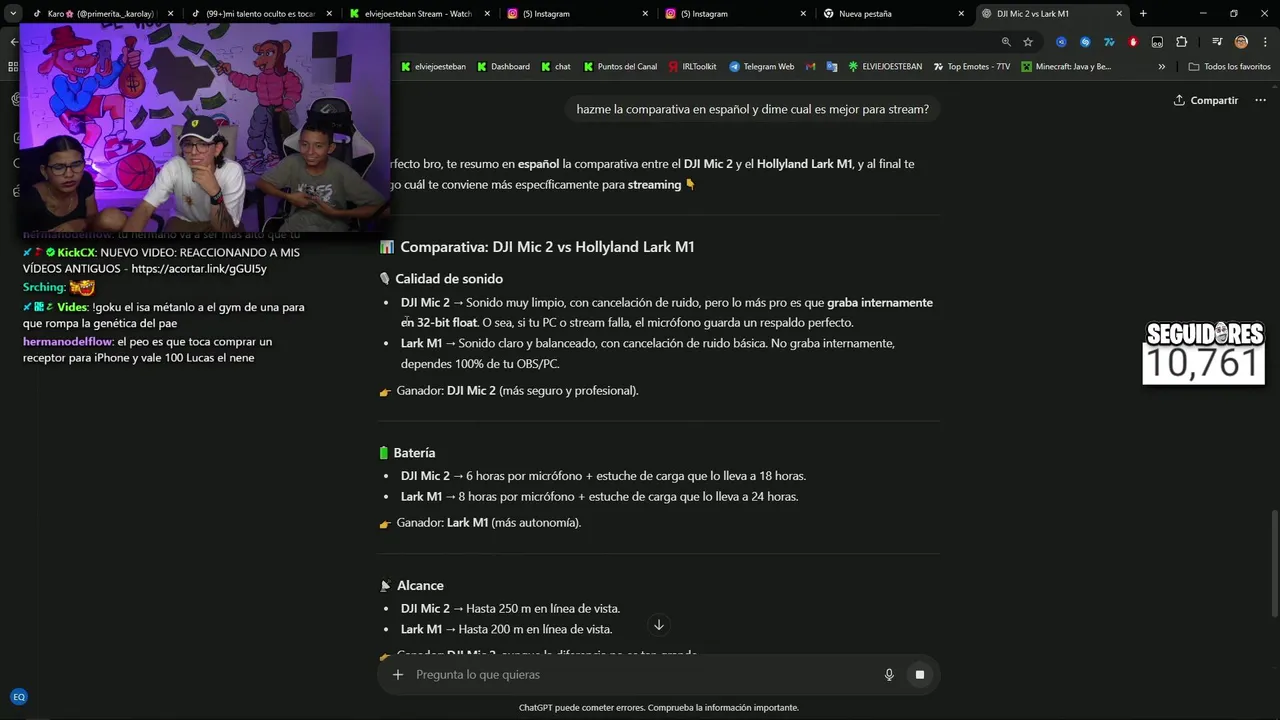Switch to the 'mi talento oculto' tab
1280x720 pixels.
point(261,14)
